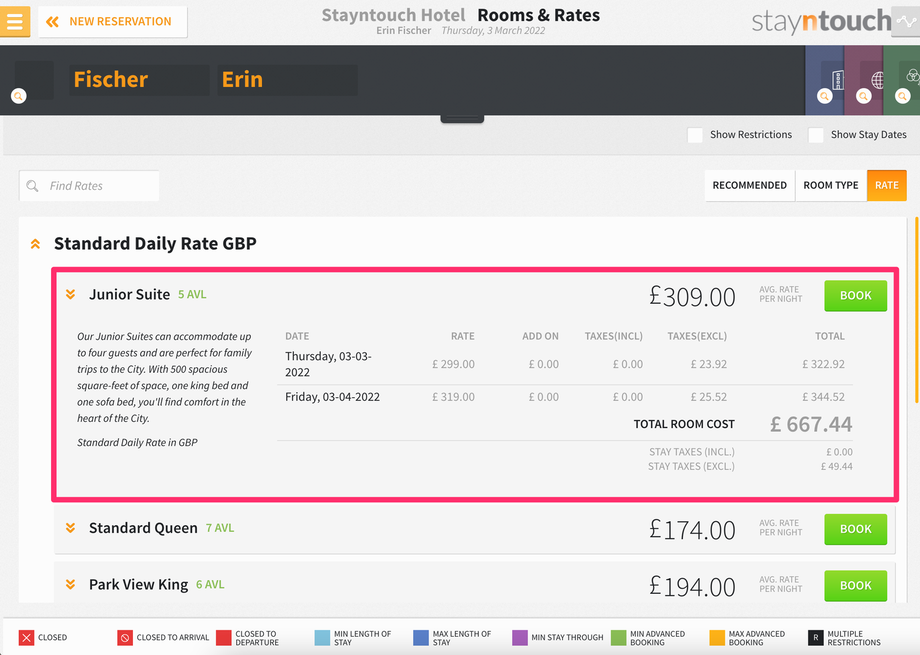This screenshot has height=655, width=920.
Task: Click the 6 AVL availability label
Action: (210, 585)
